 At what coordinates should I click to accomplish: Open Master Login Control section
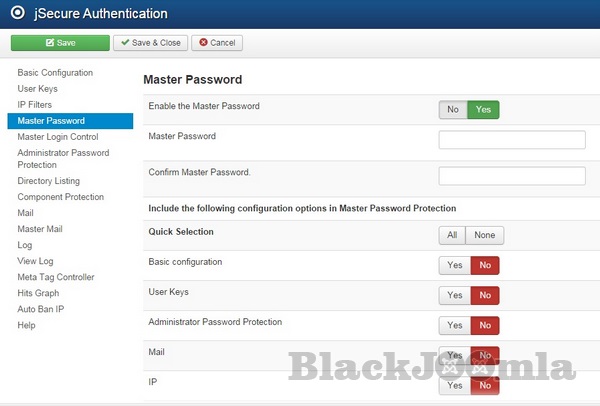tap(58, 137)
